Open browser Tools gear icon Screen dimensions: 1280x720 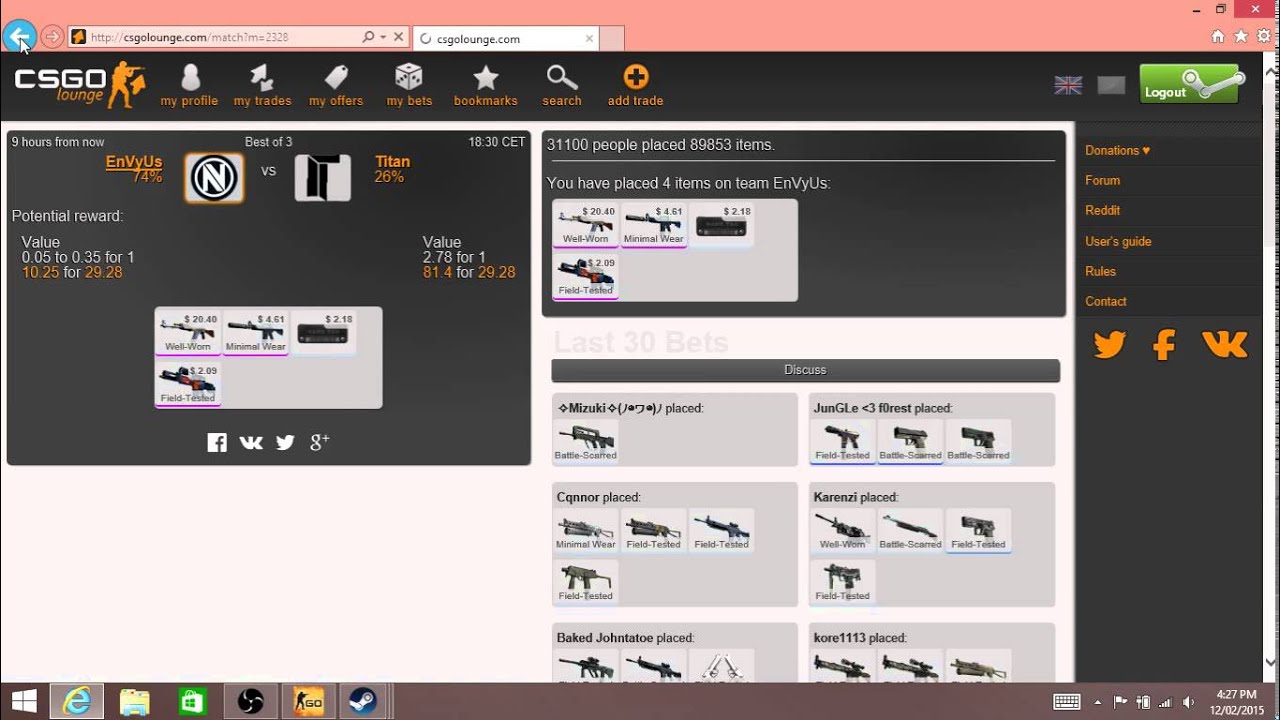pos(1264,36)
